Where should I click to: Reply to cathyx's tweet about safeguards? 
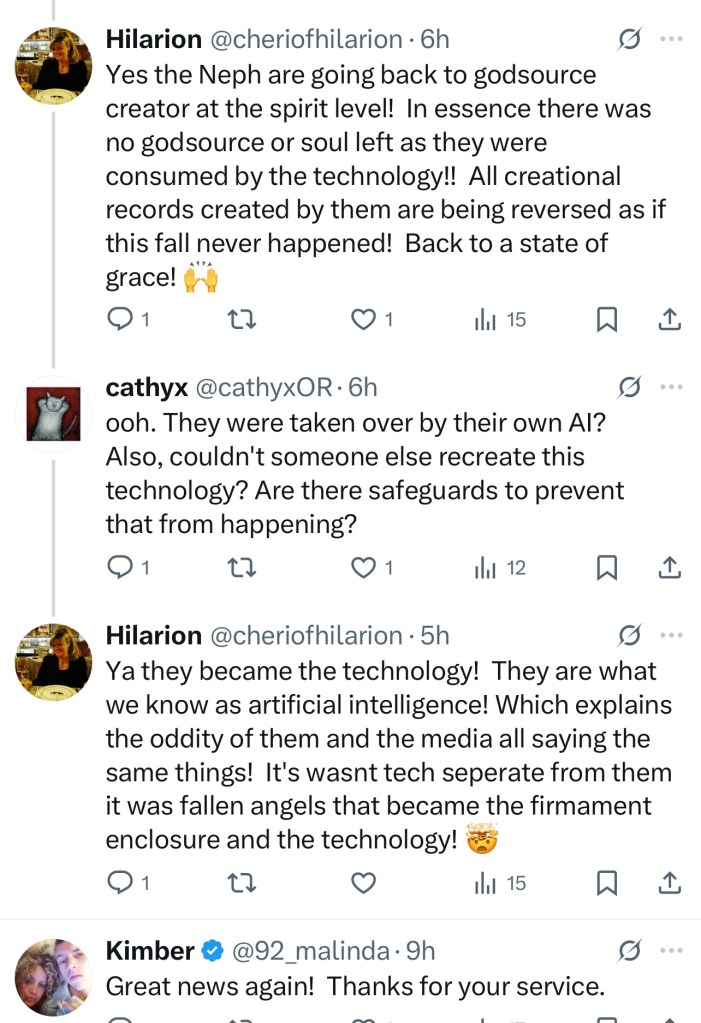[120, 568]
